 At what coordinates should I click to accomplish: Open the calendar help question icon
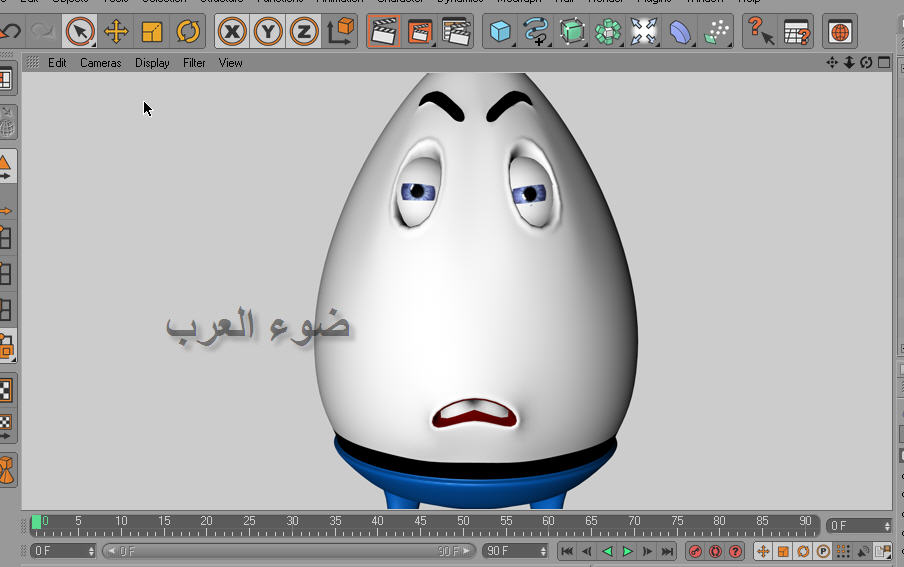tap(797, 31)
